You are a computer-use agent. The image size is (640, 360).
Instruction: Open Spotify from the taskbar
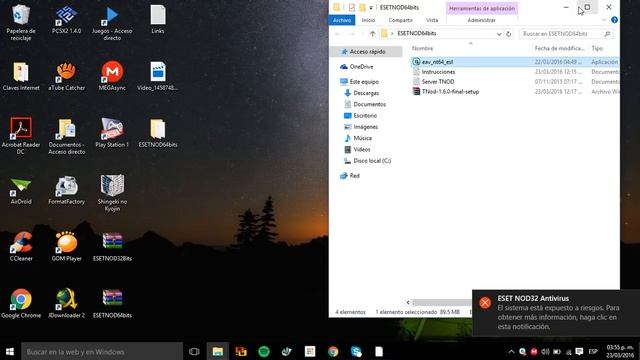pos(264,351)
